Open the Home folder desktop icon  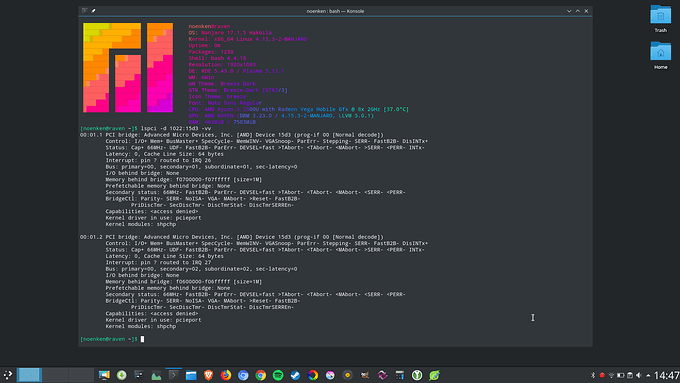click(x=660, y=56)
